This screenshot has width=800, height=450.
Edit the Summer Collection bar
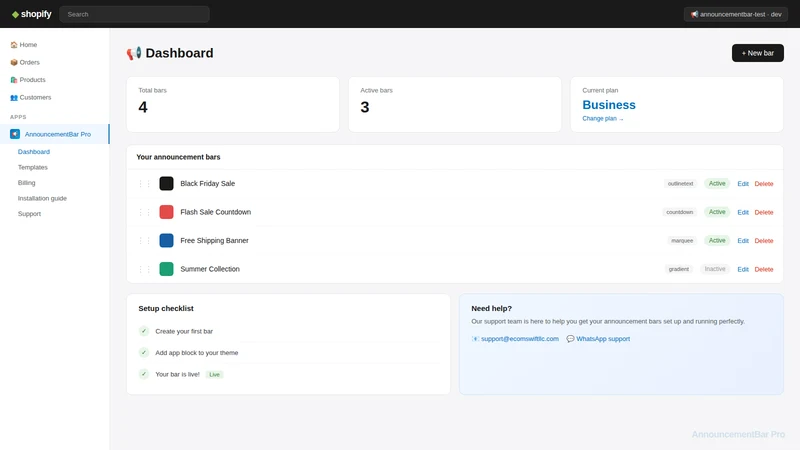pos(743,269)
